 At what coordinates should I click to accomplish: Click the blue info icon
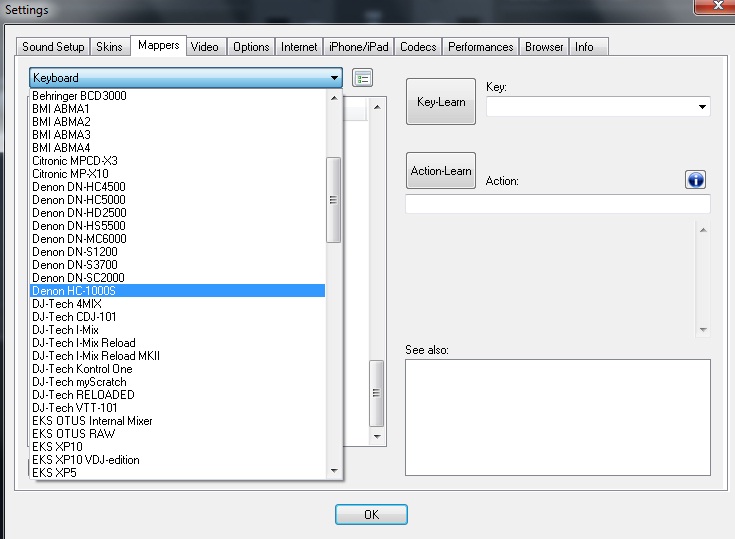pyautogui.click(x=696, y=179)
